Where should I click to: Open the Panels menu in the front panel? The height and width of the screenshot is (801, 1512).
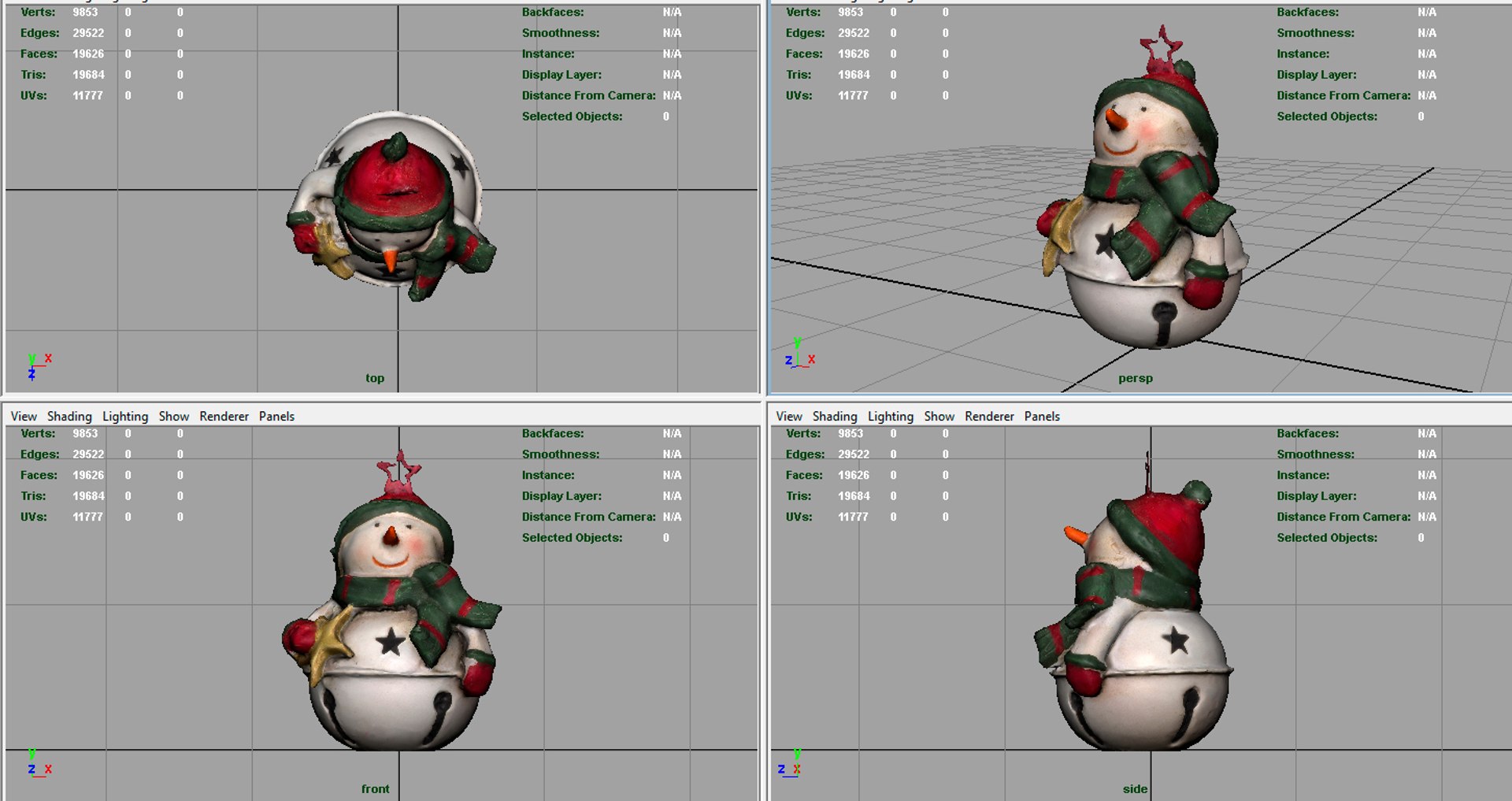(x=276, y=416)
